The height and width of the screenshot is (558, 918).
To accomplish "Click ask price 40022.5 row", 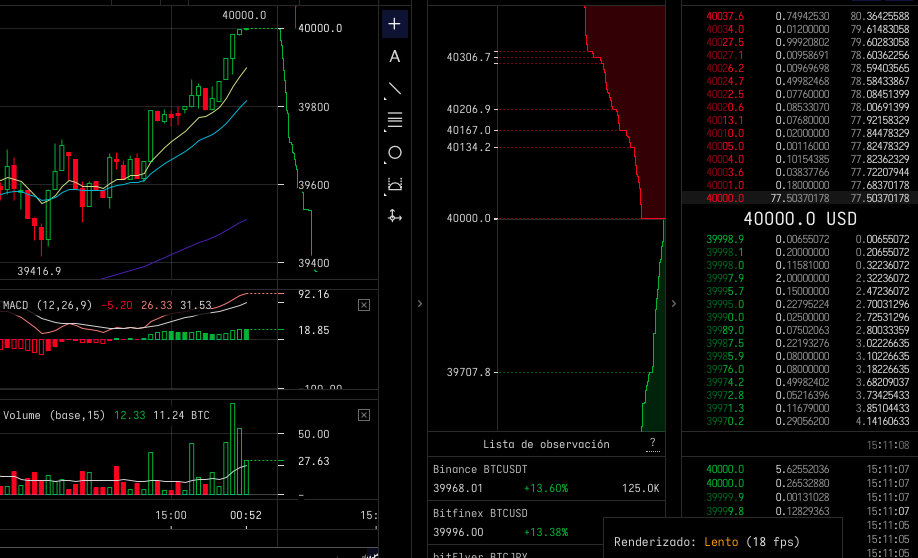I will (799, 94).
